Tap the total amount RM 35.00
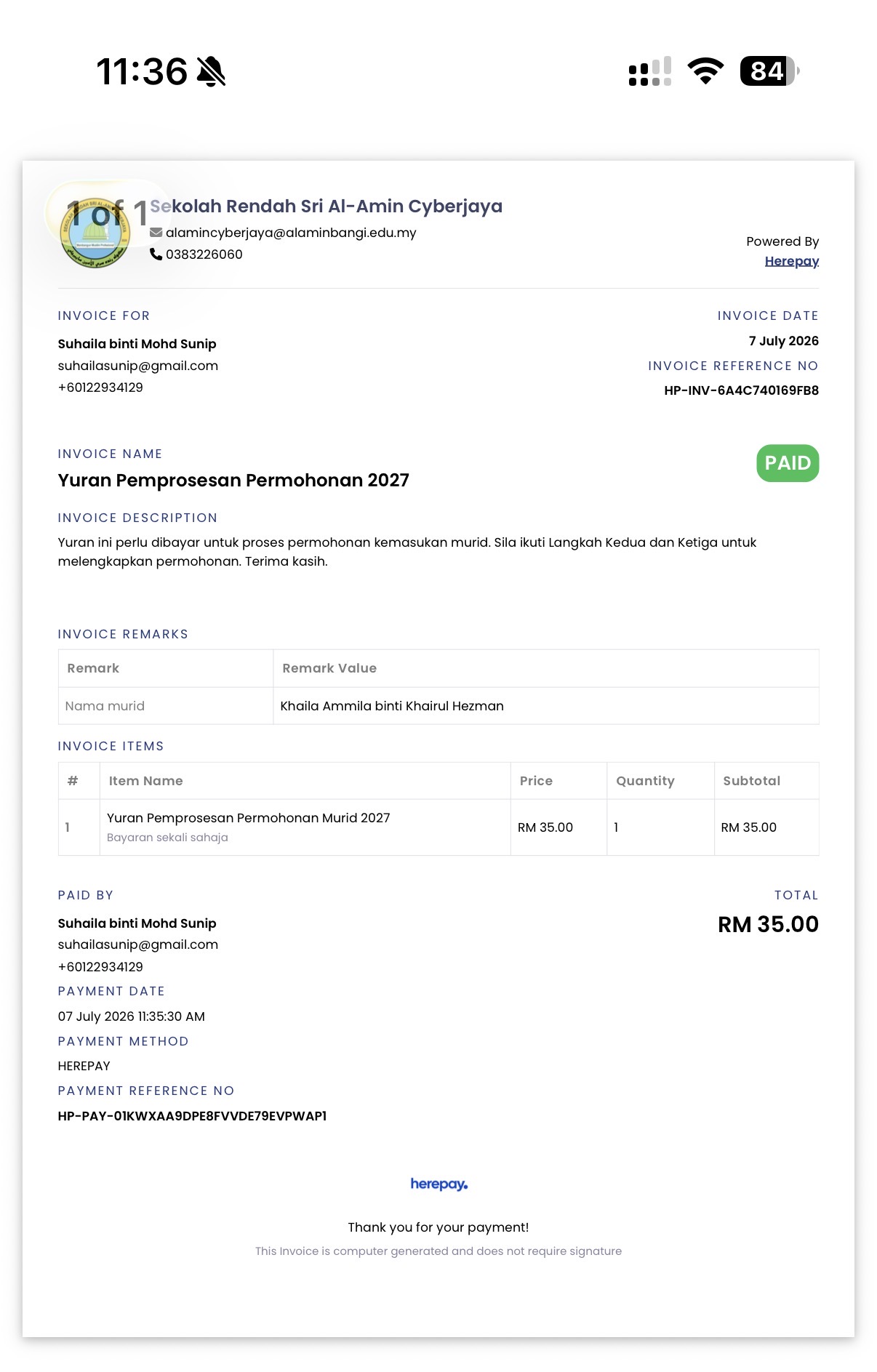Screen dimensions: 877x1372 click(768, 924)
